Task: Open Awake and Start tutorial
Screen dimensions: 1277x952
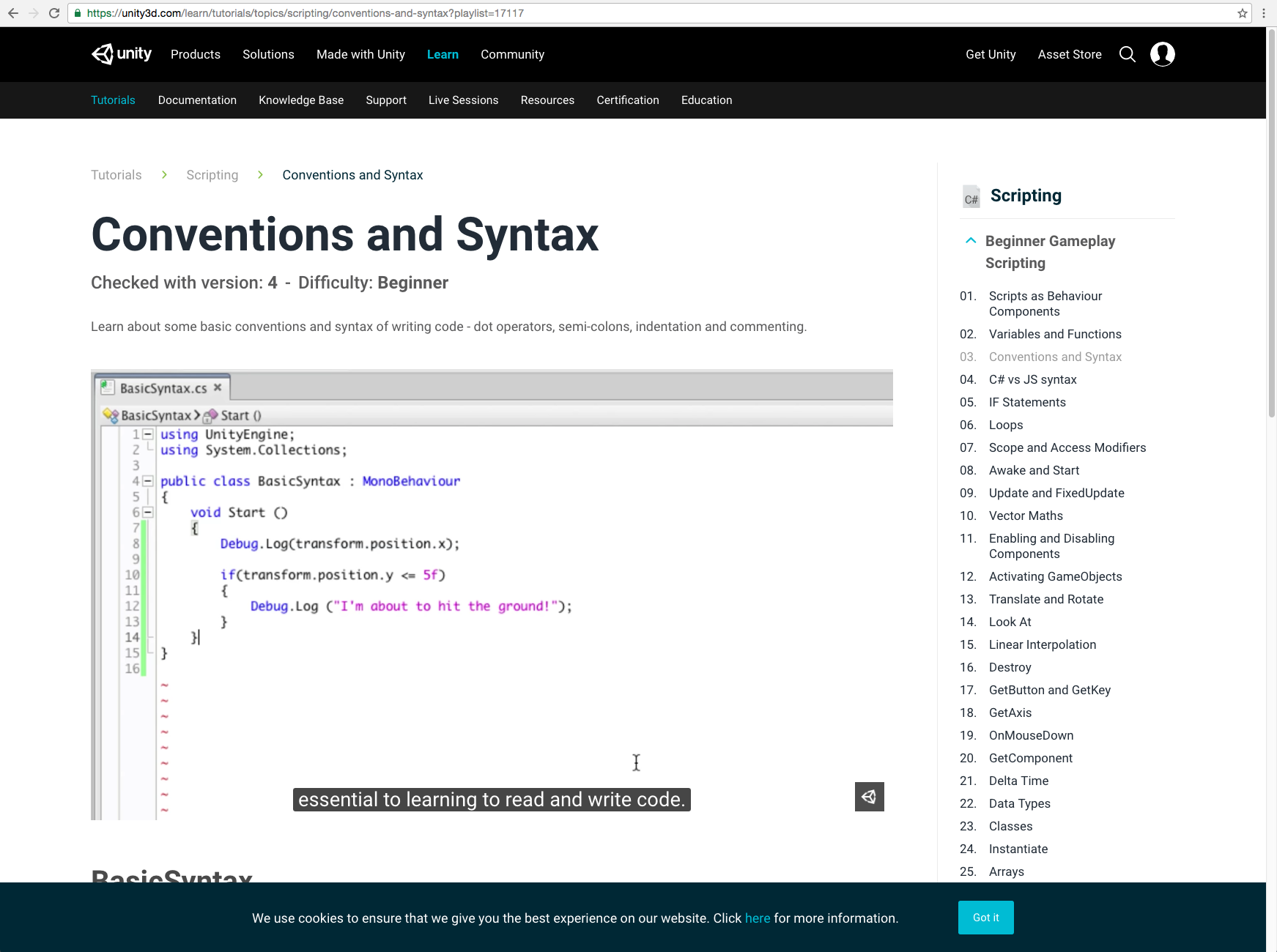Action: pyautogui.click(x=1034, y=470)
